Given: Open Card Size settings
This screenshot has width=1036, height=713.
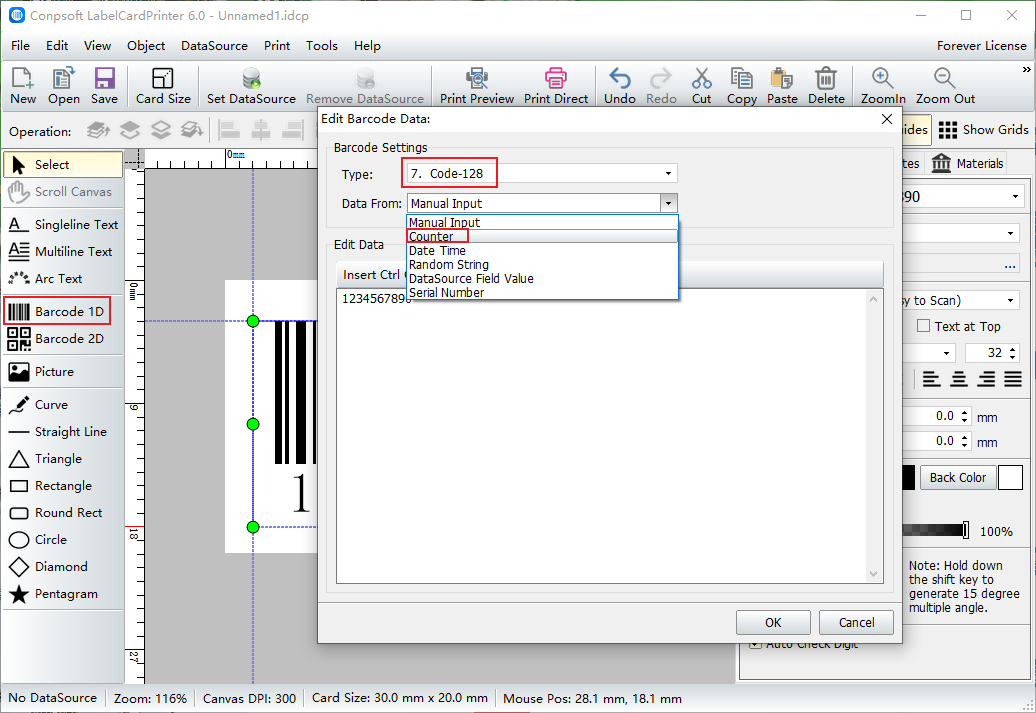Looking at the screenshot, I should tap(163, 85).
